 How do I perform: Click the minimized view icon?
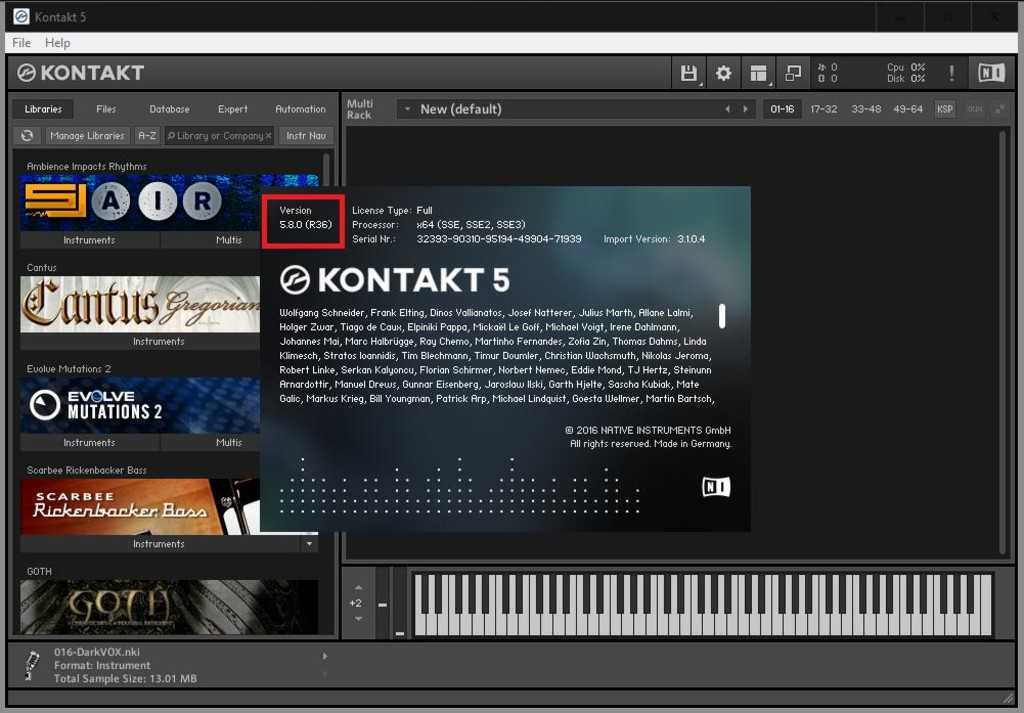(x=793, y=73)
